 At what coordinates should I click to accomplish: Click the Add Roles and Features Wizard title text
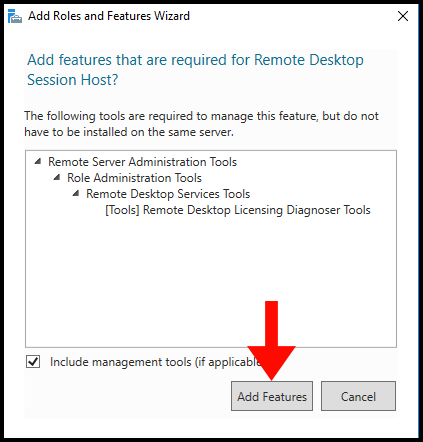(x=109, y=16)
